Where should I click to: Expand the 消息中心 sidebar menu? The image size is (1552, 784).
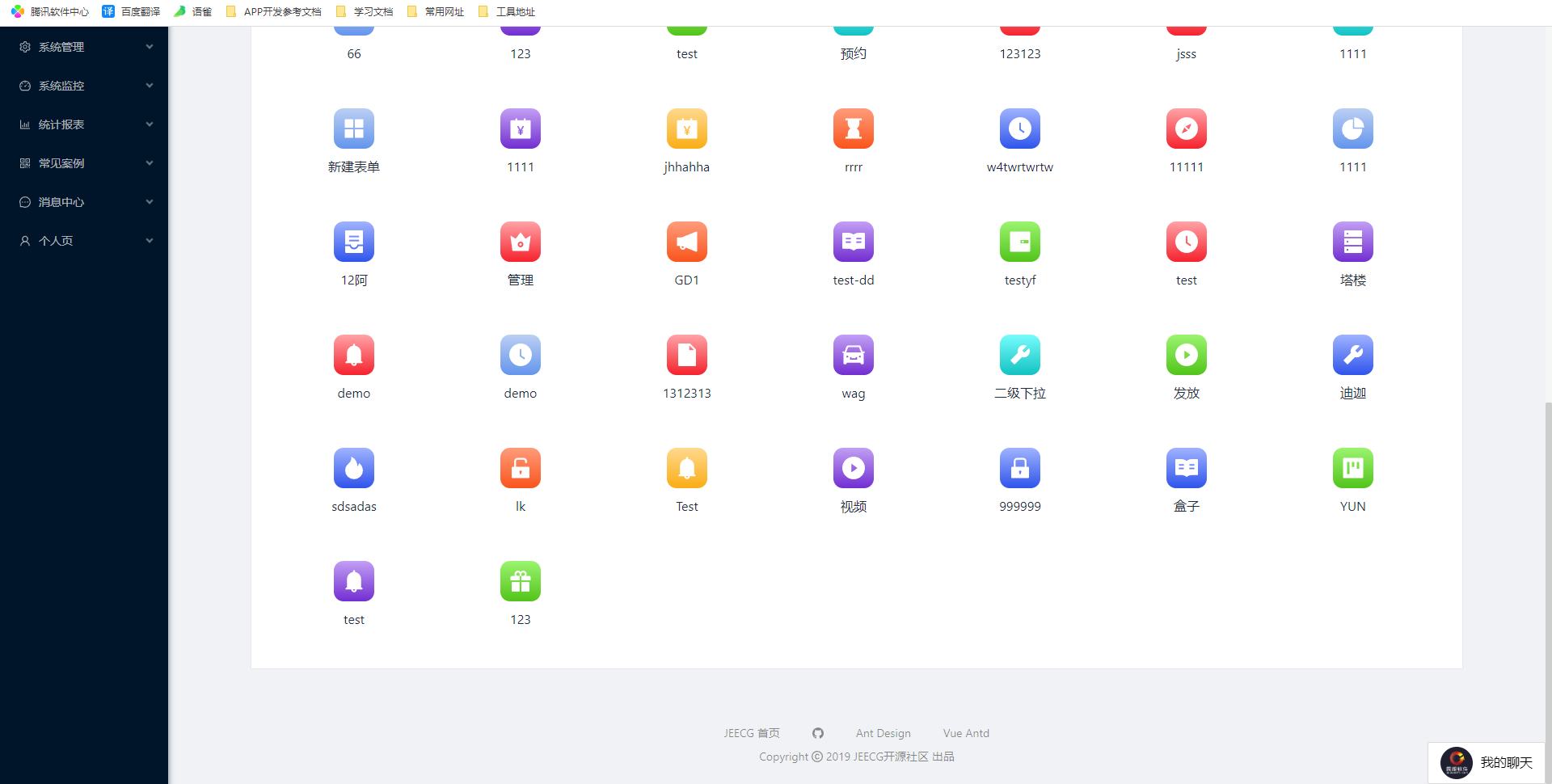point(84,202)
